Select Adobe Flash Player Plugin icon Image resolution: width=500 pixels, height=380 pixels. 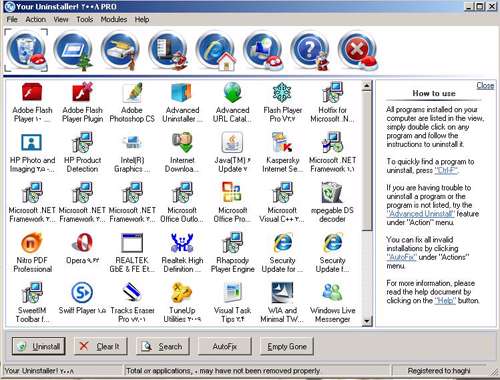[x=82, y=92]
